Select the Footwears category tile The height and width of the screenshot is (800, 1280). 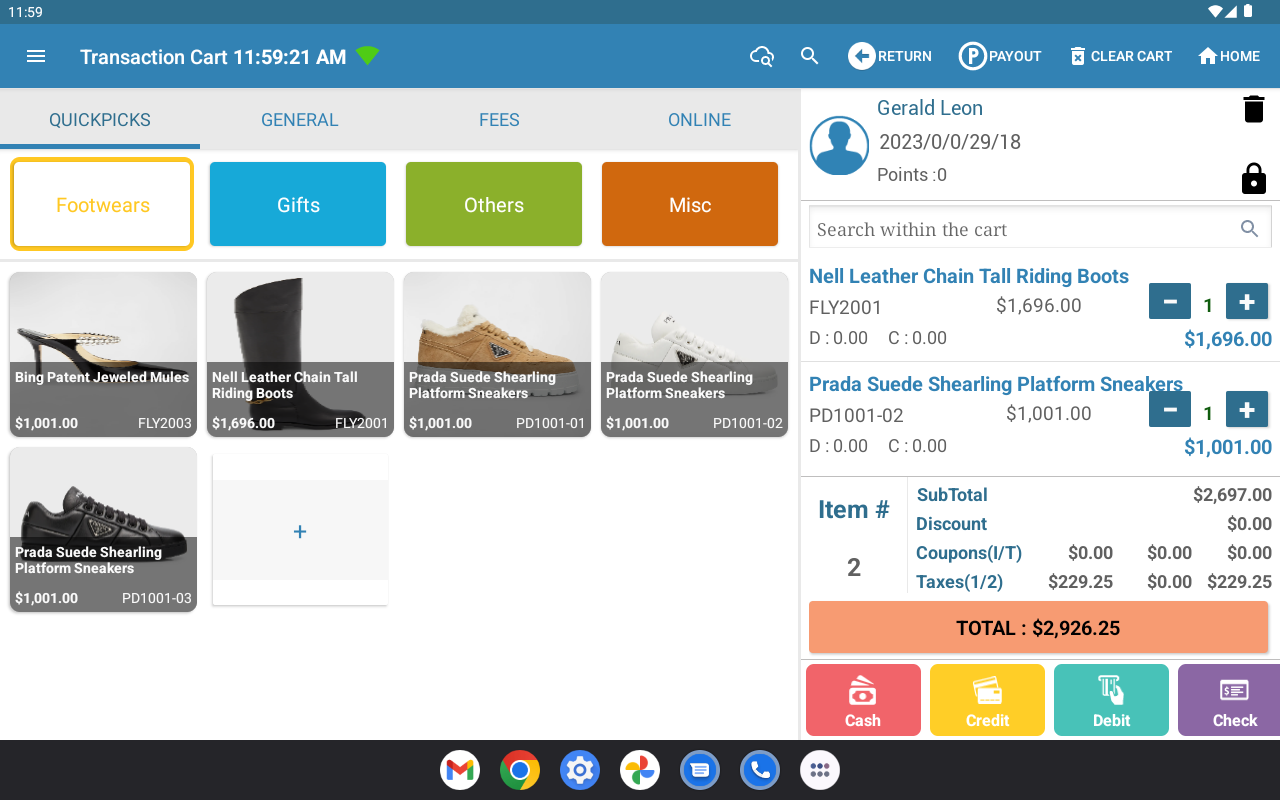coord(102,205)
